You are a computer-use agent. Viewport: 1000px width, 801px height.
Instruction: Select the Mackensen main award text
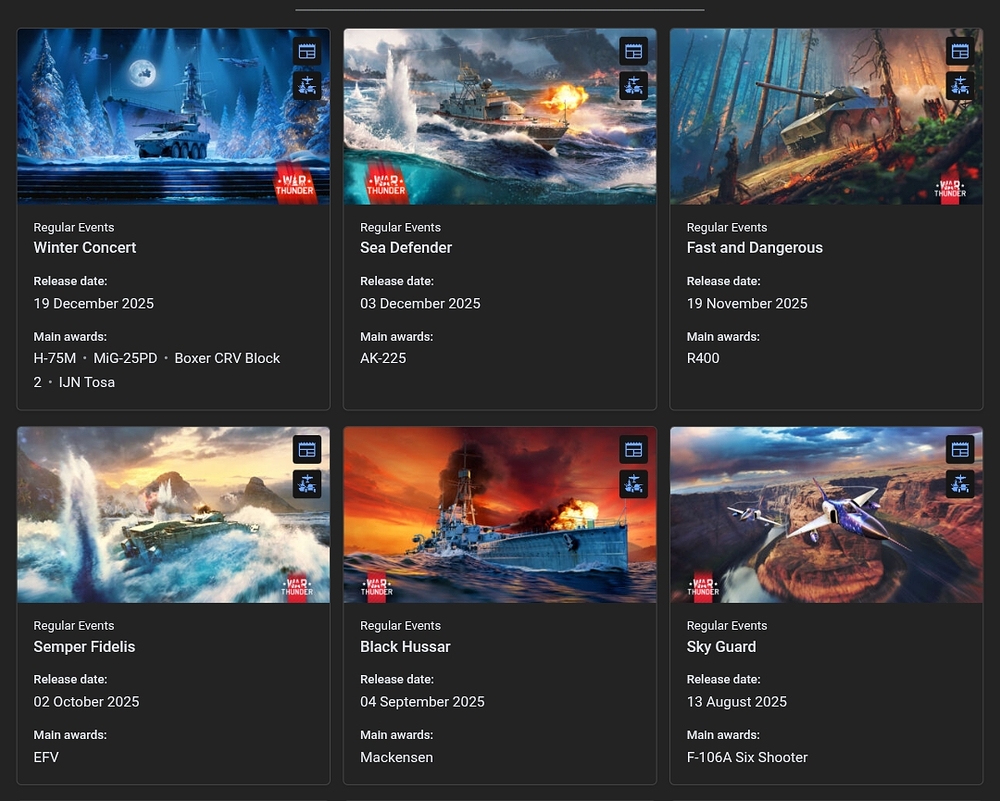click(396, 757)
